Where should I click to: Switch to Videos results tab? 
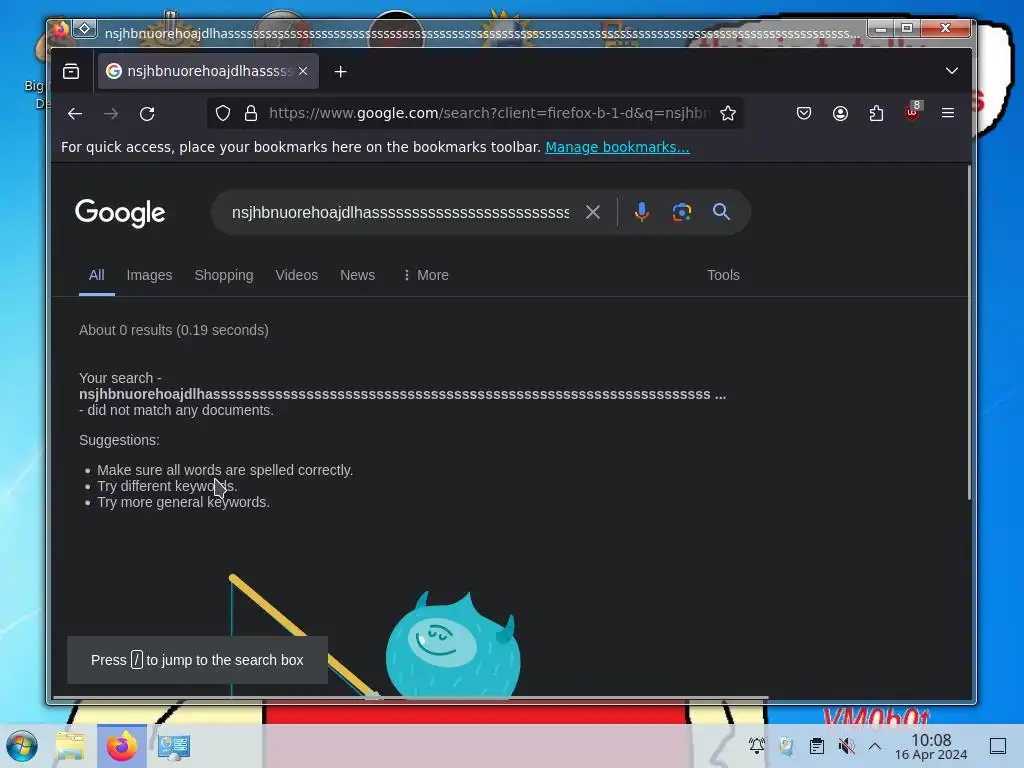296,276
